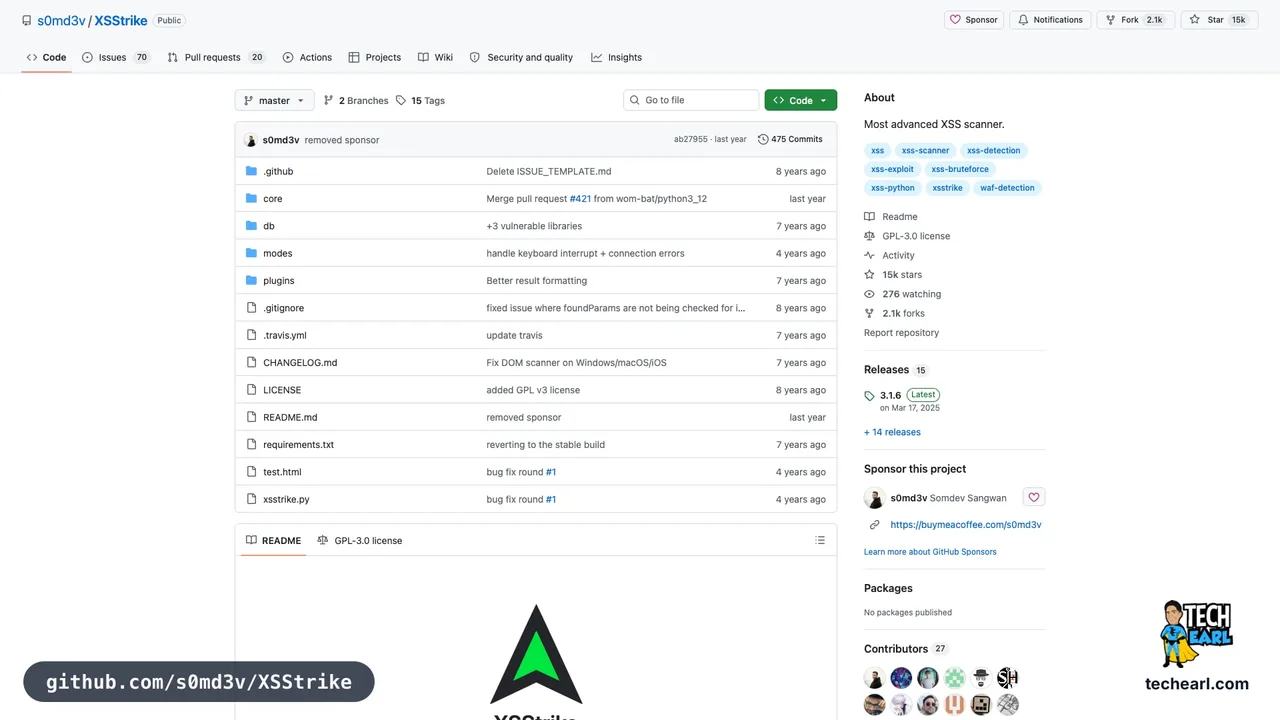Click the README.md file icon

252,417
